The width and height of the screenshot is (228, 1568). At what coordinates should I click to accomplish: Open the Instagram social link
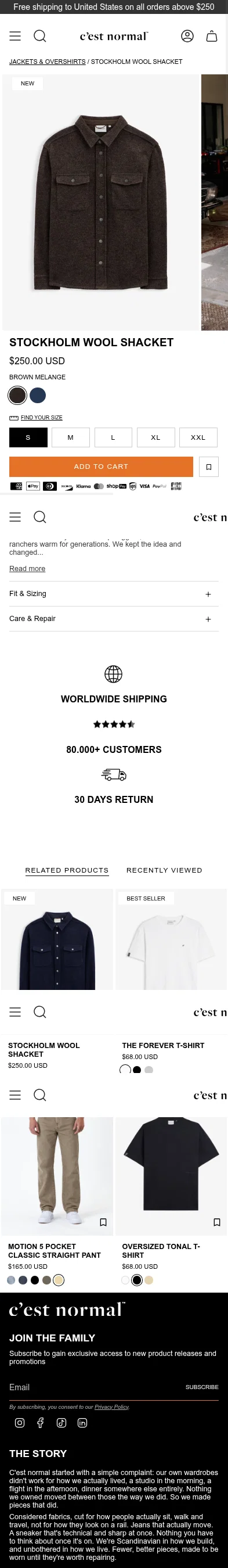20,1423
